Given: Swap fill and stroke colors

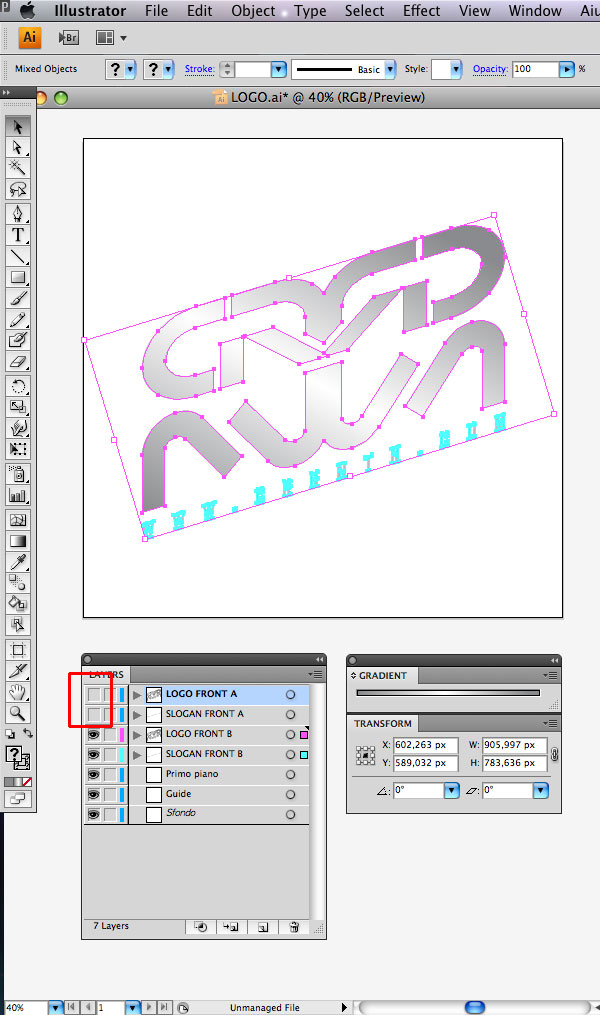Looking at the screenshot, I should point(28,734).
